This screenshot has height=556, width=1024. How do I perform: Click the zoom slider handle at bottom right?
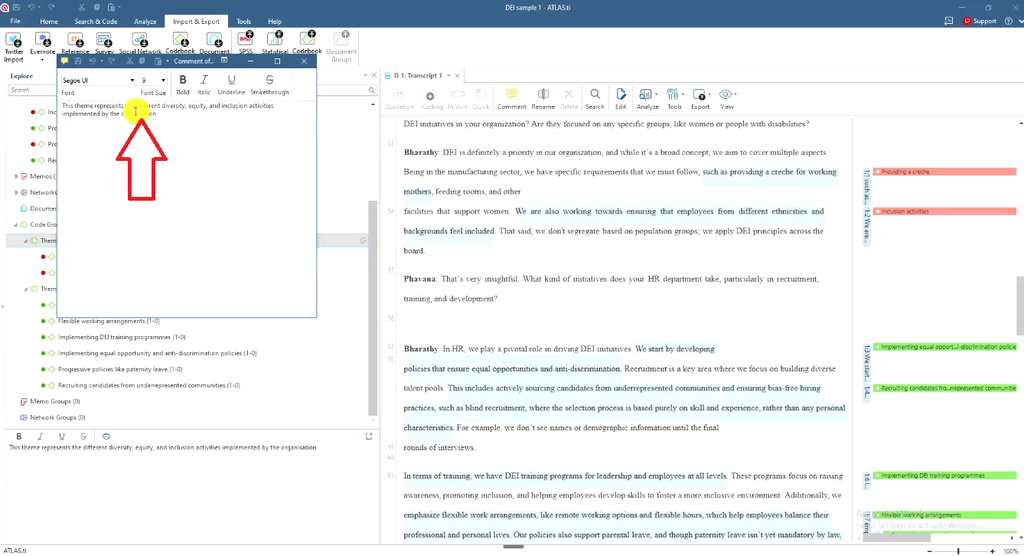pyautogui.click(x=958, y=551)
